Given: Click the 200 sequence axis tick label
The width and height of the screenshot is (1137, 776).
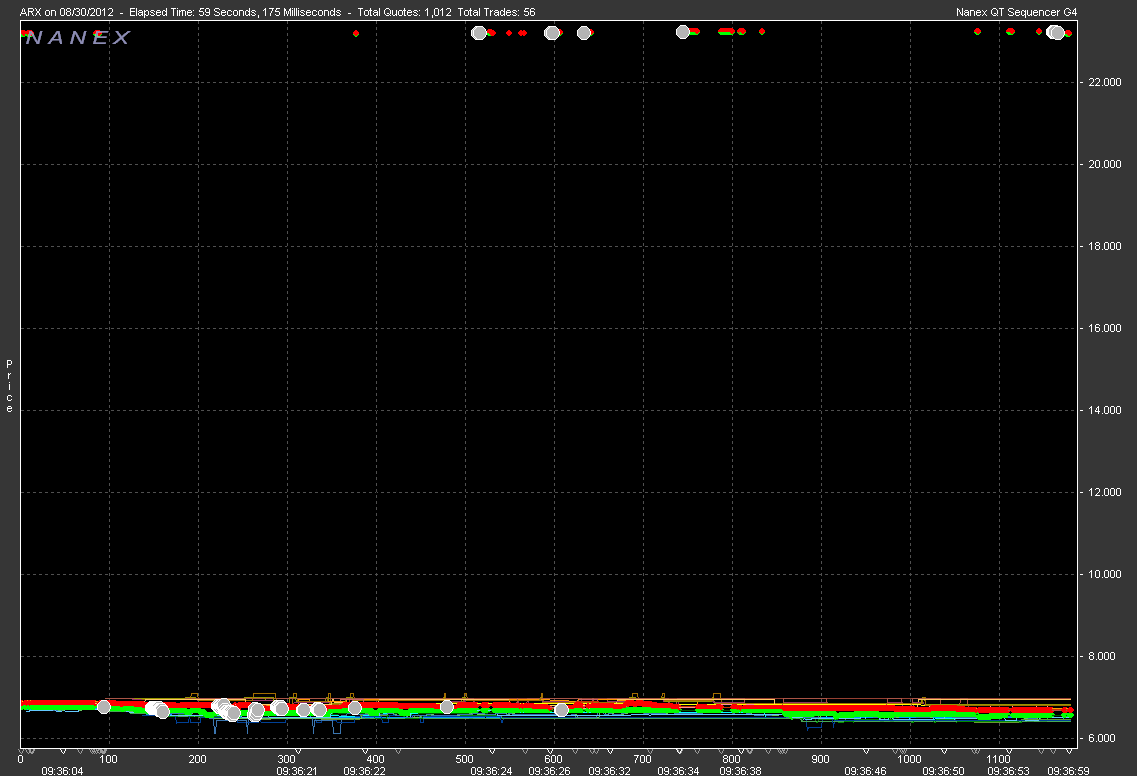Looking at the screenshot, I should [x=197, y=759].
